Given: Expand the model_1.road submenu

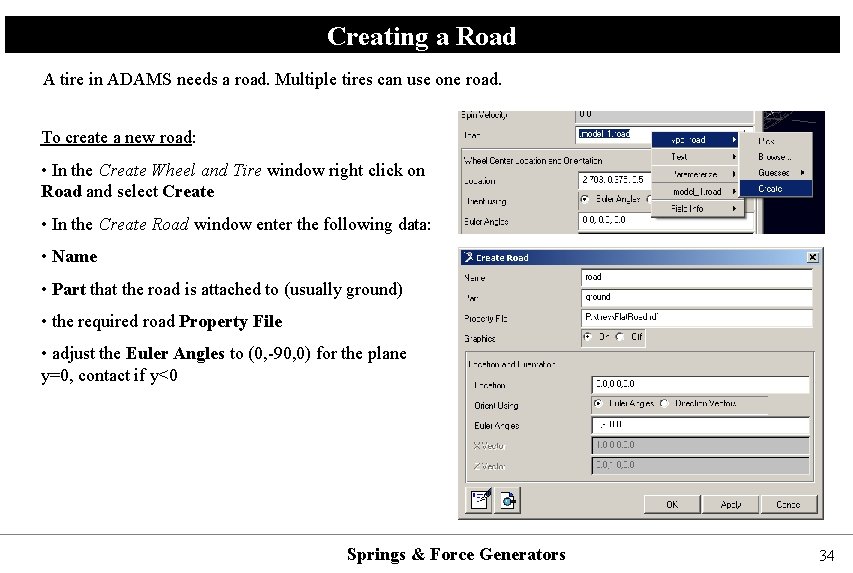Looking at the screenshot, I should pos(695,192).
